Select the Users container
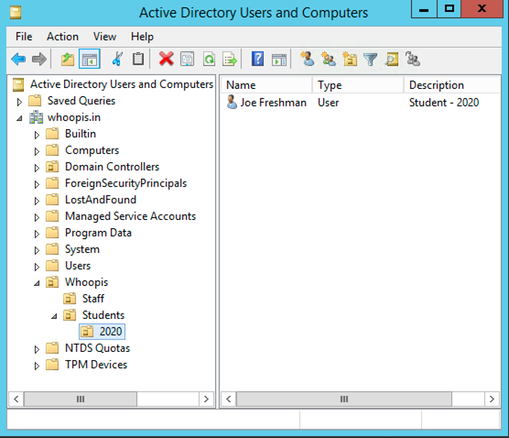This screenshot has height=438, width=509. click(78, 266)
